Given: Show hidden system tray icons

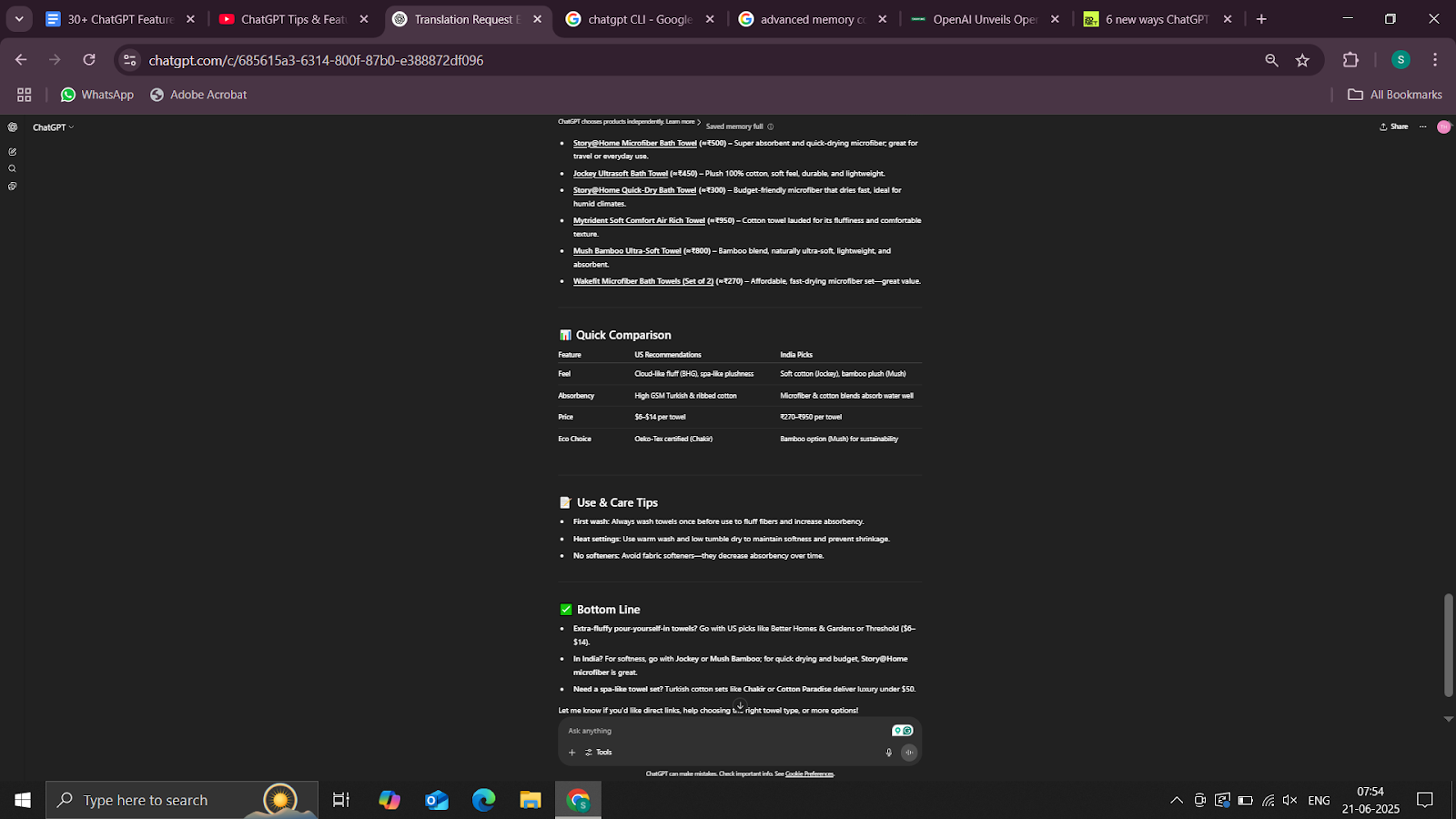Looking at the screenshot, I should pyautogui.click(x=1177, y=801).
